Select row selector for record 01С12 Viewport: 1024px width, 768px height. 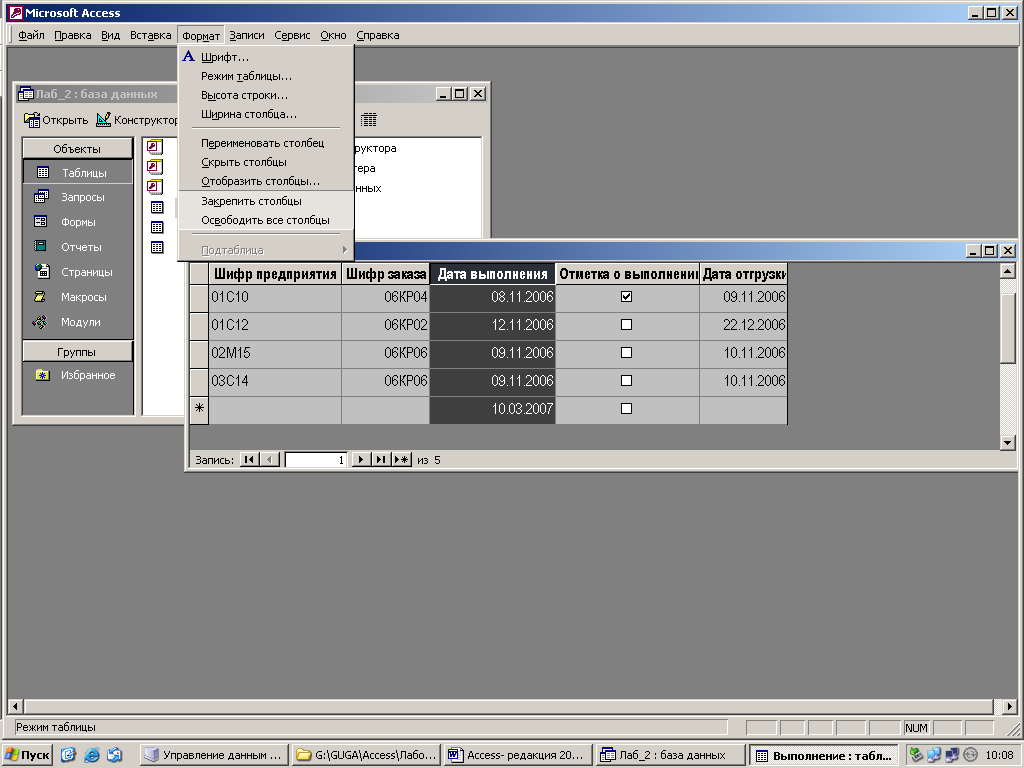pos(199,325)
